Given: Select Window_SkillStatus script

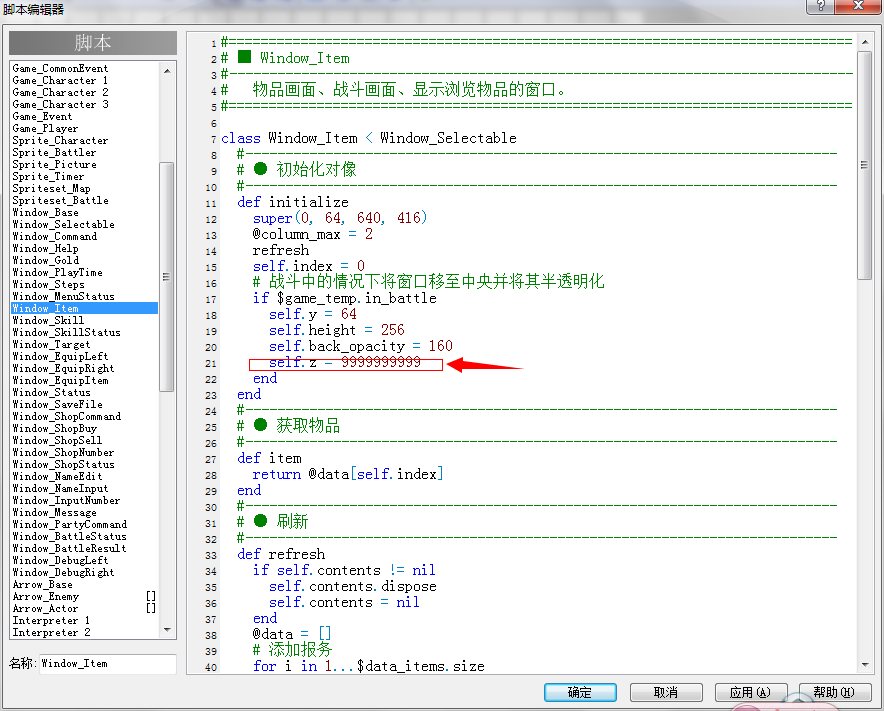Looking at the screenshot, I should click(67, 333).
